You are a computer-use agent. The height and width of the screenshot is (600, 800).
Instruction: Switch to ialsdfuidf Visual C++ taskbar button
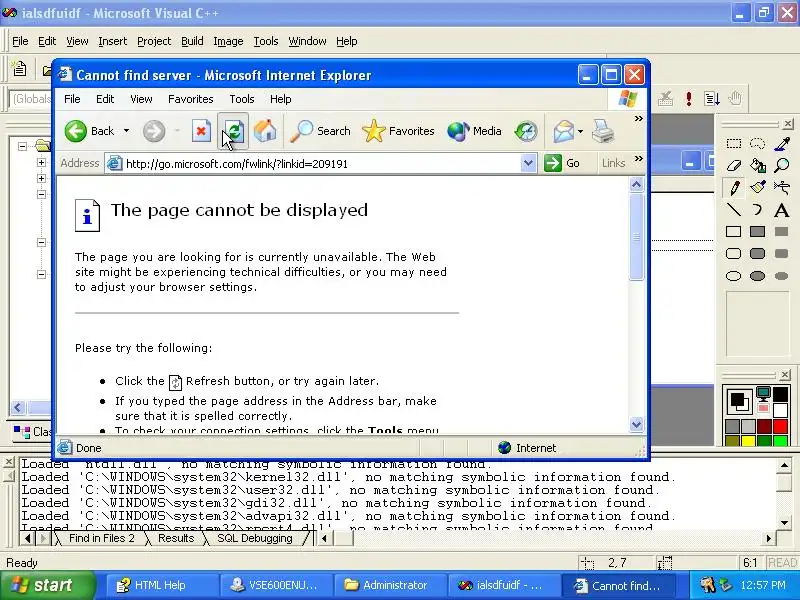(x=504, y=585)
